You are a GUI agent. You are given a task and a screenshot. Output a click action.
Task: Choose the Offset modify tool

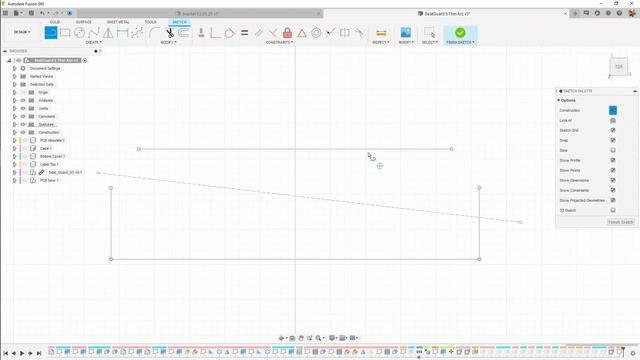pos(184,33)
